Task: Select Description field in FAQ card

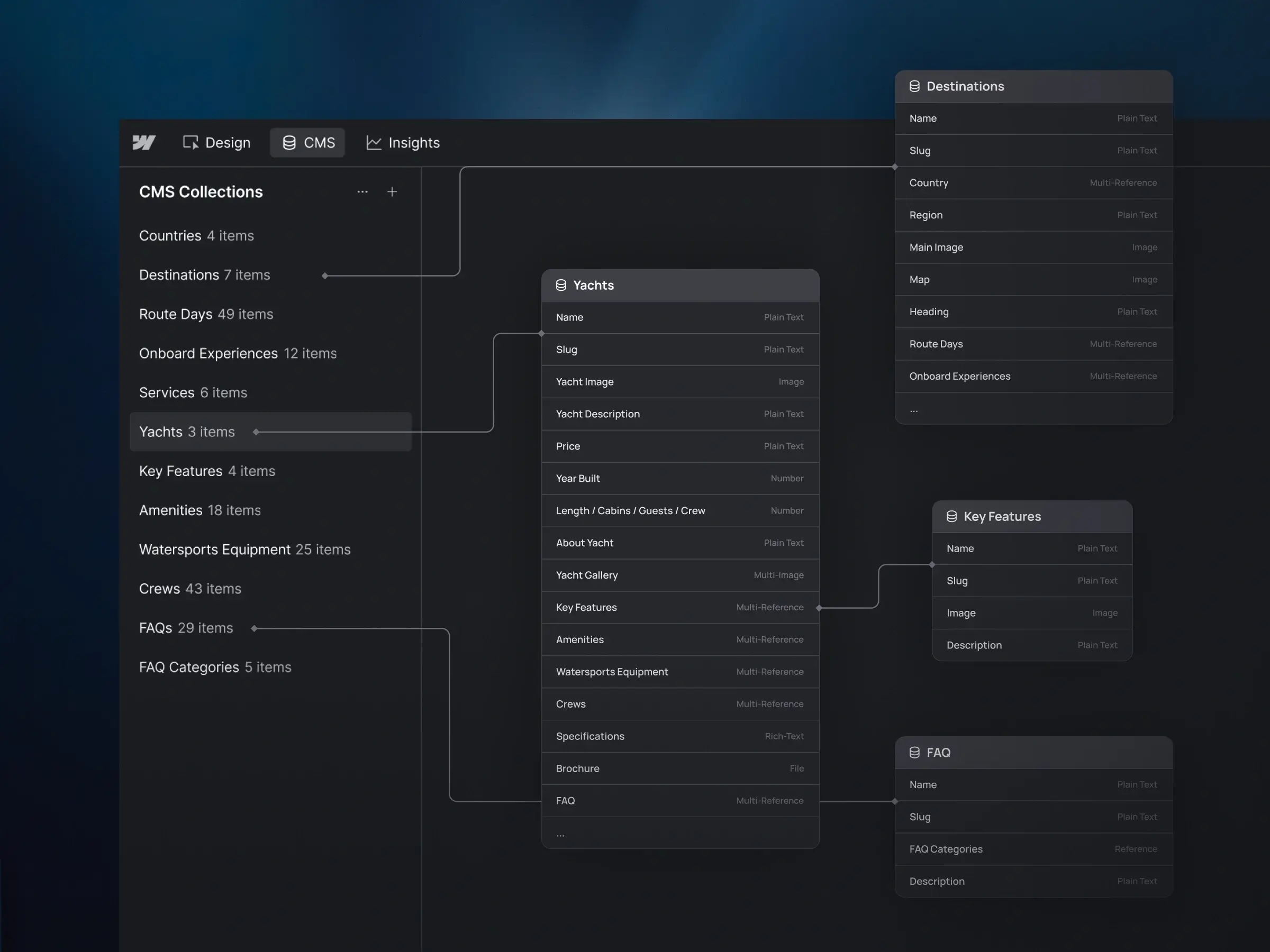Action: pyautogui.click(x=1033, y=882)
